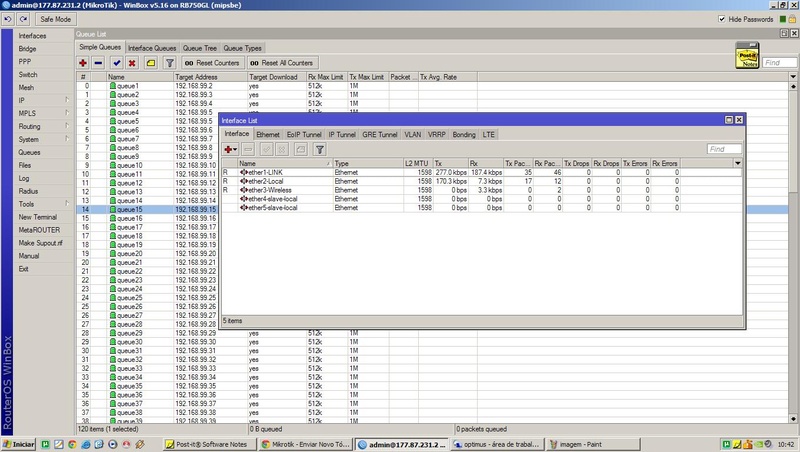Click the Find field in Interface List

pyautogui.click(x=723, y=149)
